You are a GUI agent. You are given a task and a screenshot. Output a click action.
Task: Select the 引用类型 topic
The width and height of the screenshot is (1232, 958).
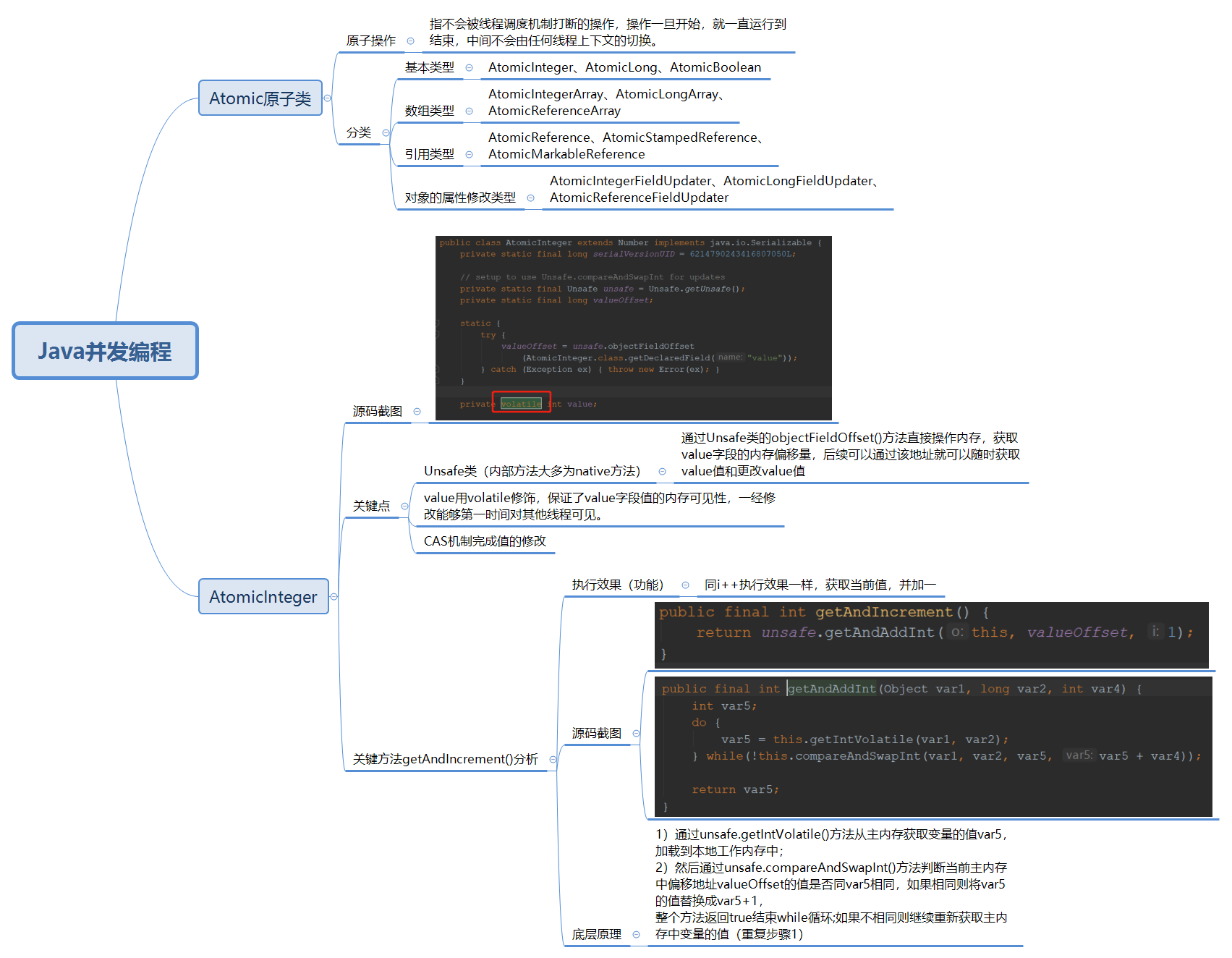pos(430,154)
